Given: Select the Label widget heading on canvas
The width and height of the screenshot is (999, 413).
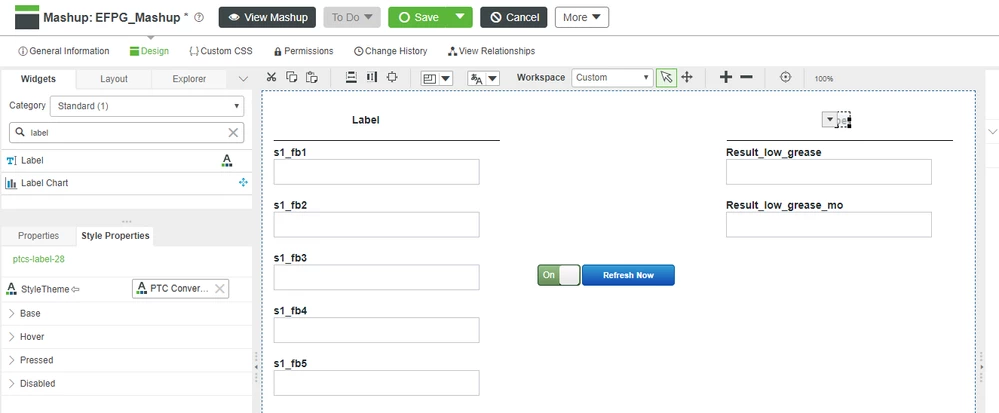Looking at the screenshot, I should (x=366, y=120).
